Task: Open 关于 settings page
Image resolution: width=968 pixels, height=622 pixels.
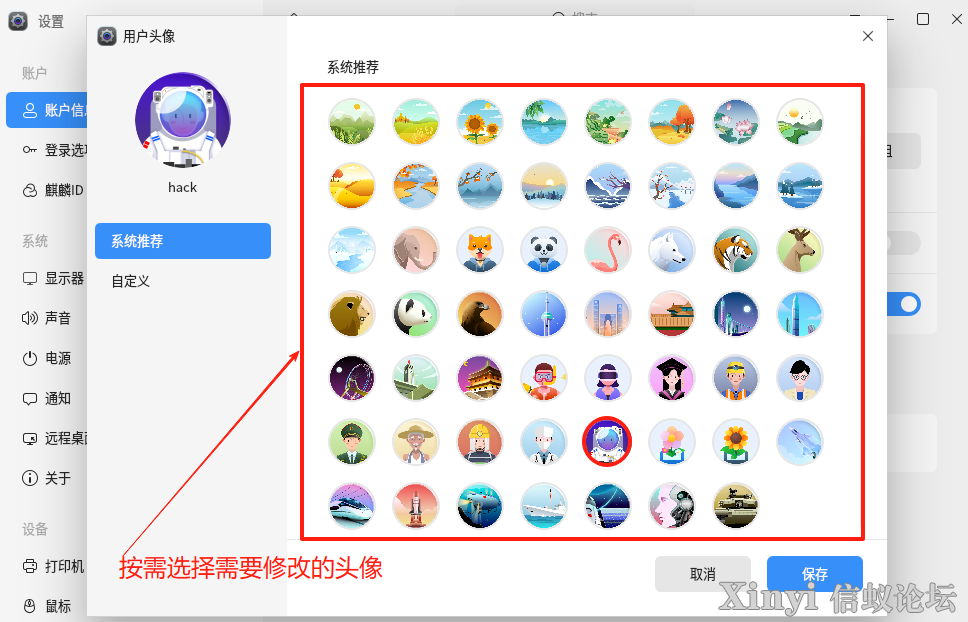Action: click(x=47, y=478)
